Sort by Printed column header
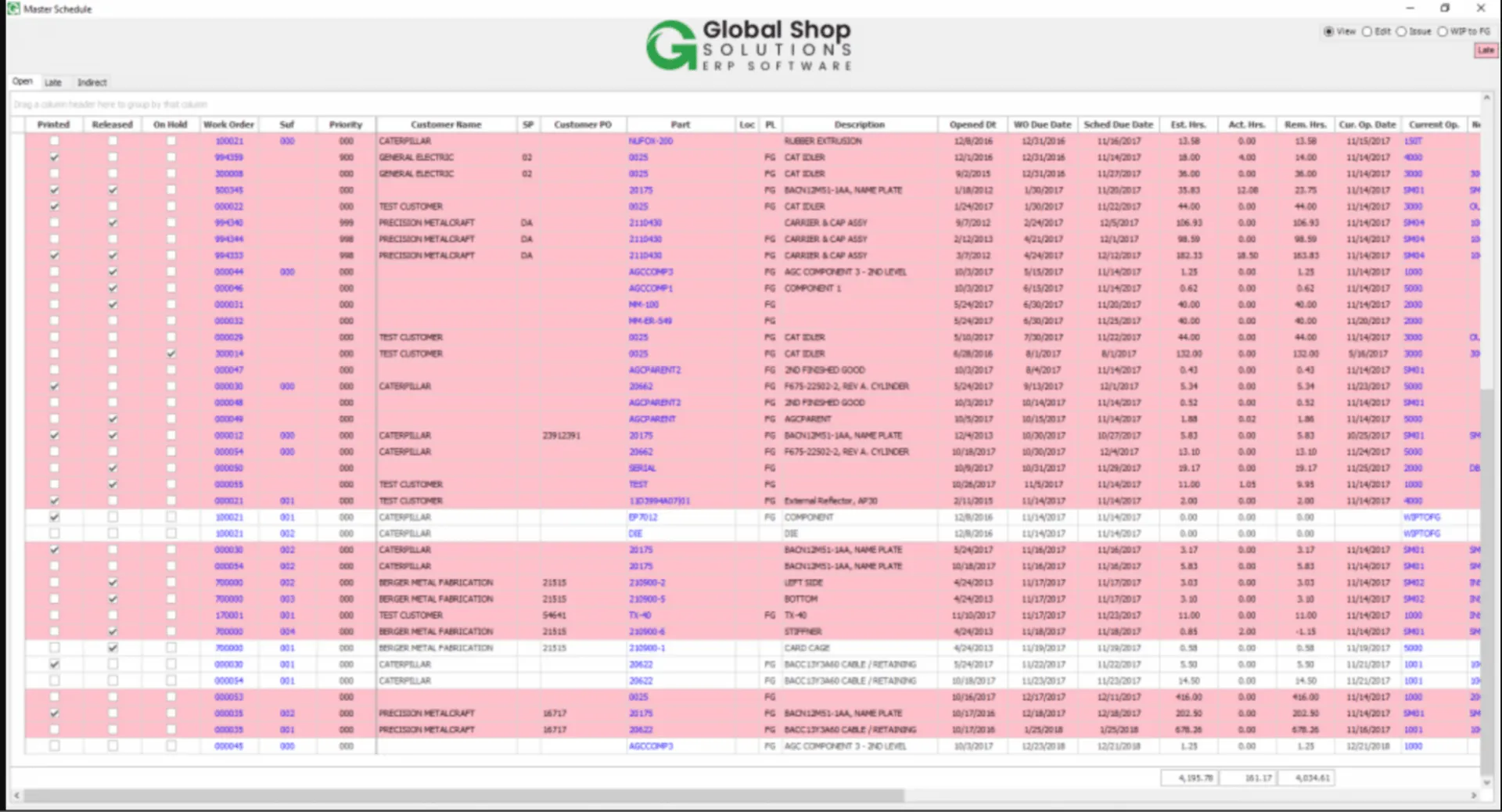The image size is (1502, 812). coord(53,124)
